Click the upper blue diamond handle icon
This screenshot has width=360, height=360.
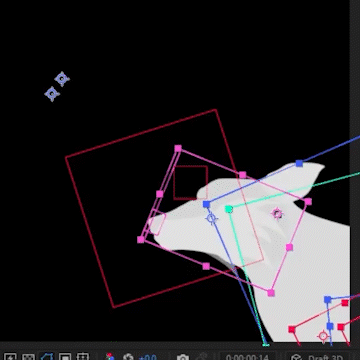click(x=62, y=79)
